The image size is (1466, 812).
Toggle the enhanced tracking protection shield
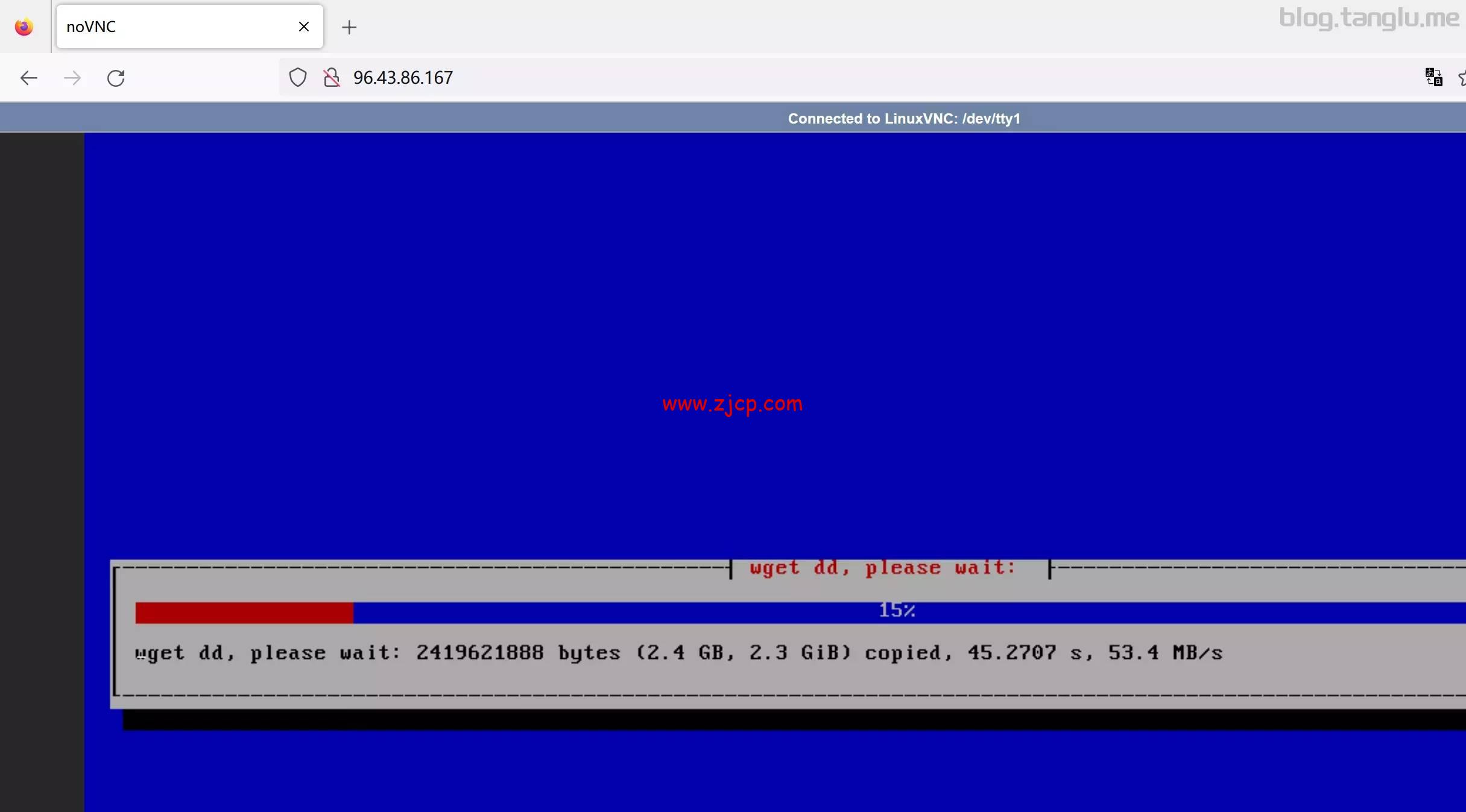297,77
